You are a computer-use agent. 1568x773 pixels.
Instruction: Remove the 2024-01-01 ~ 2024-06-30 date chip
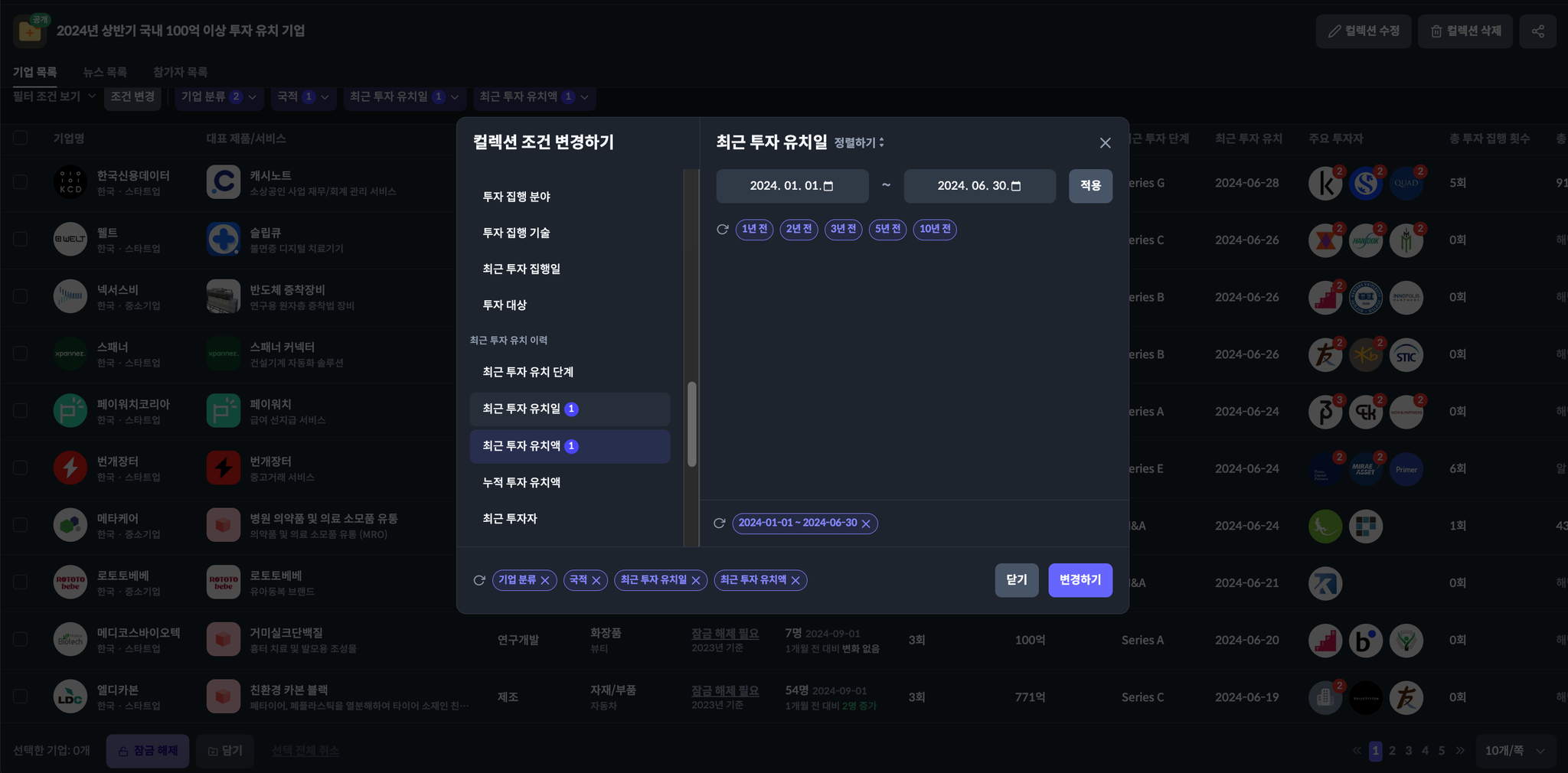click(x=866, y=523)
